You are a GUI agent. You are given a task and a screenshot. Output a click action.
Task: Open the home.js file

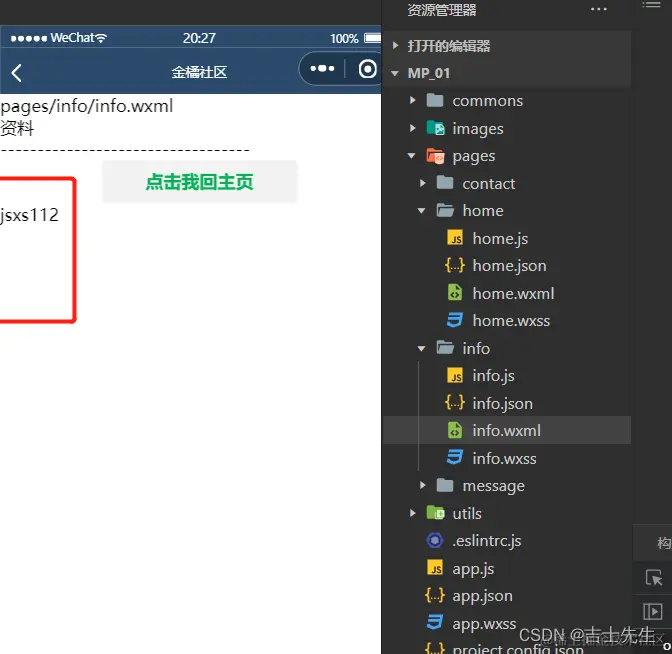click(500, 239)
